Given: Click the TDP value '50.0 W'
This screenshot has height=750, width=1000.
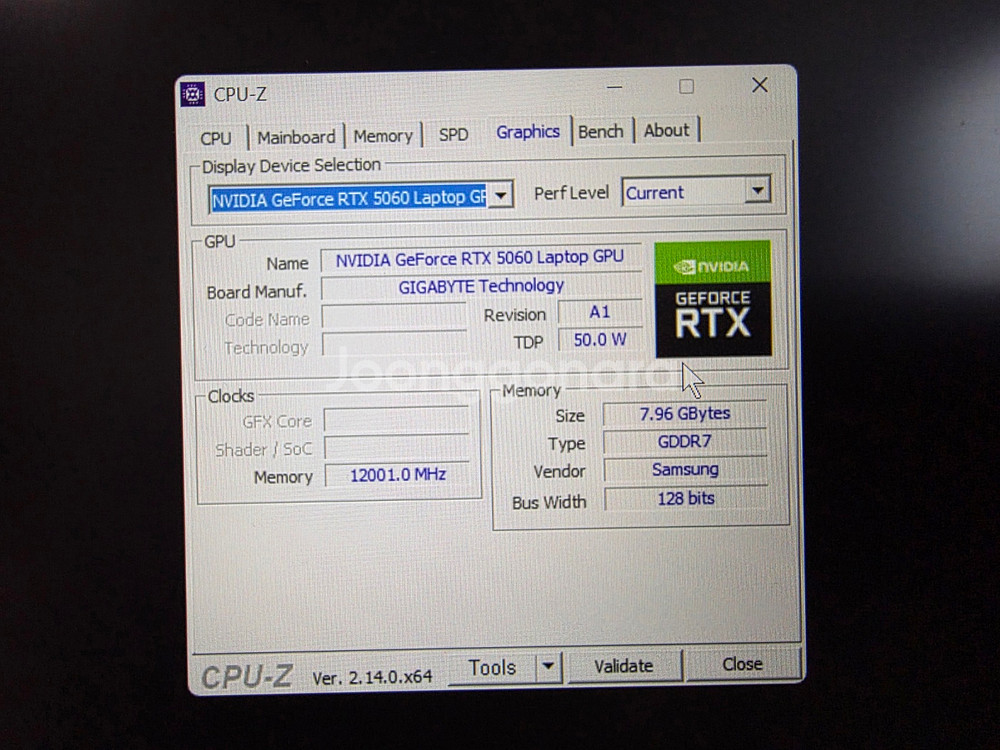Looking at the screenshot, I should point(599,340).
